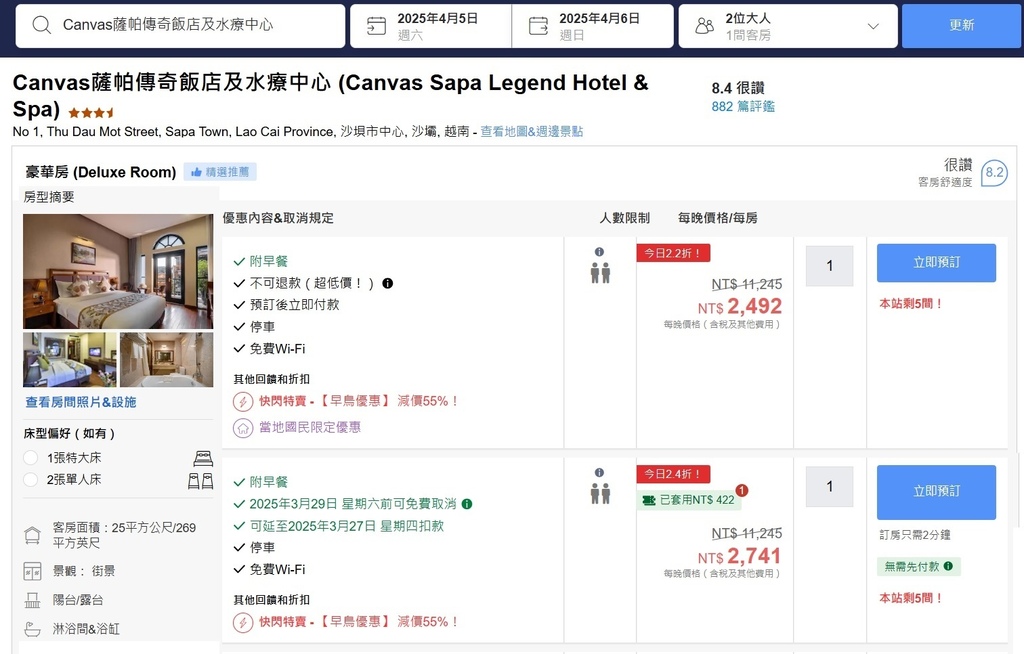
Task: Click the guests people icon
Action: [705, 26]
